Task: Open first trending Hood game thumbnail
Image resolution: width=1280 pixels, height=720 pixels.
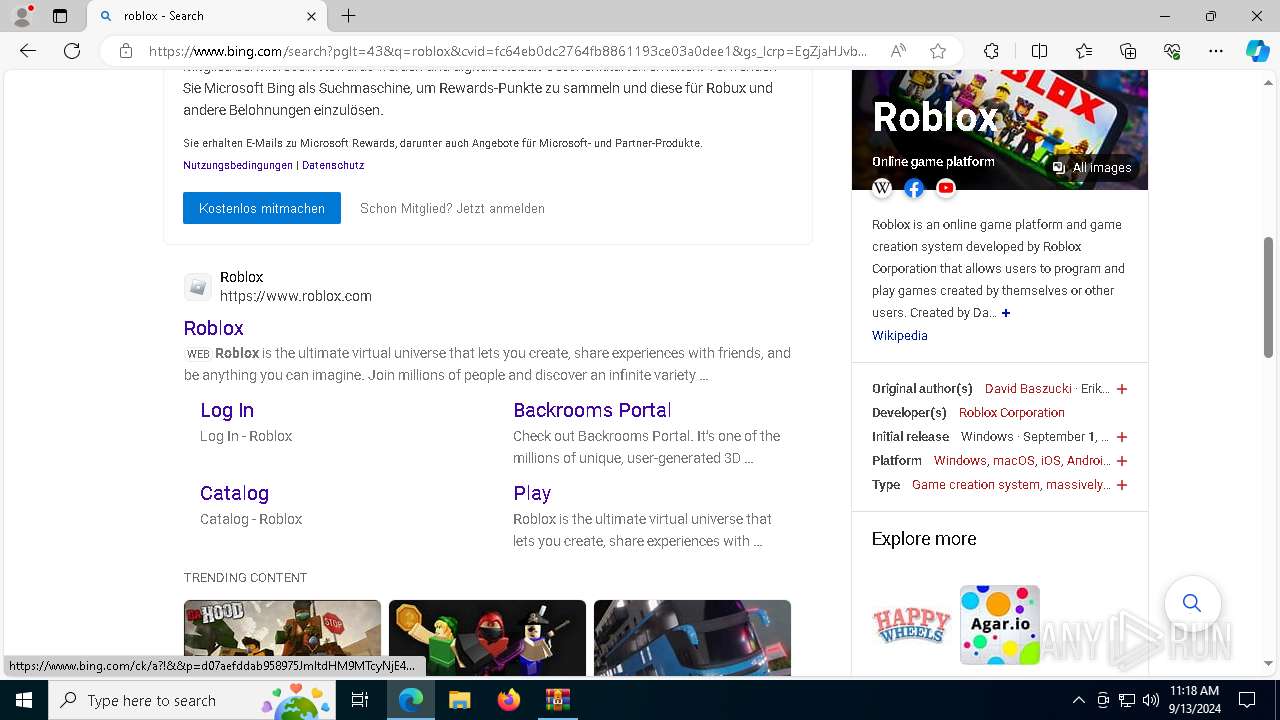Action: (282, 638)
